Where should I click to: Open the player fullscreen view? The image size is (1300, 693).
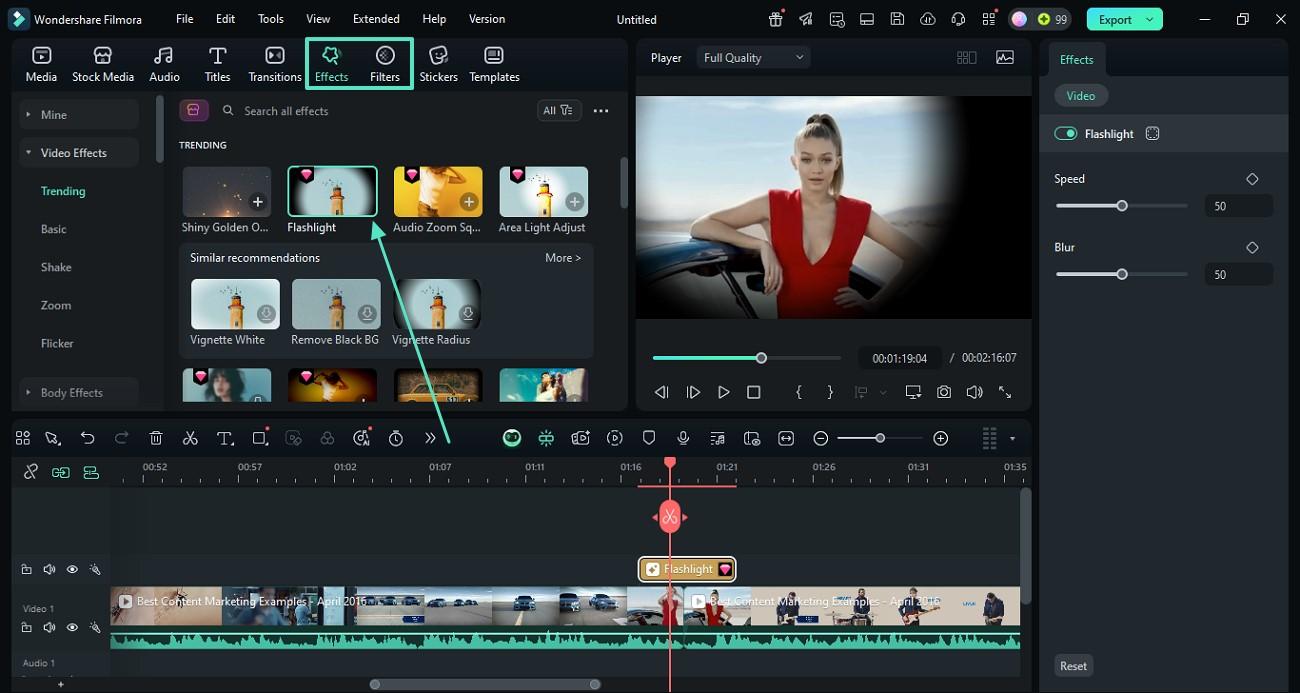click(1005, 393)
